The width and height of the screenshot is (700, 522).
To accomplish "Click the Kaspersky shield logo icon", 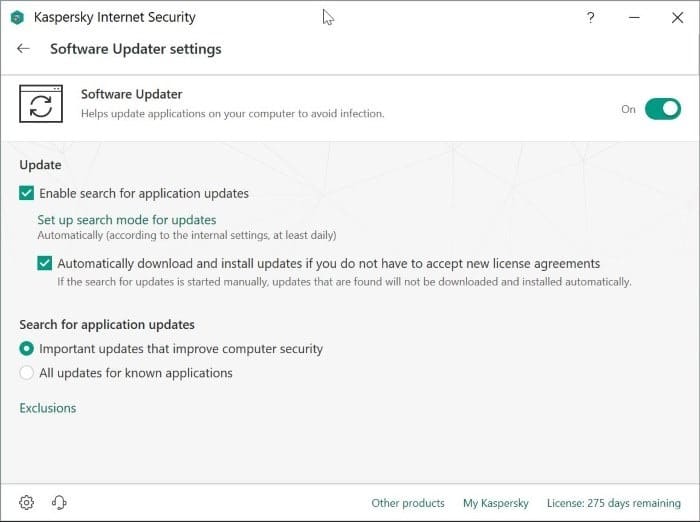I will (x=17, y=18).
